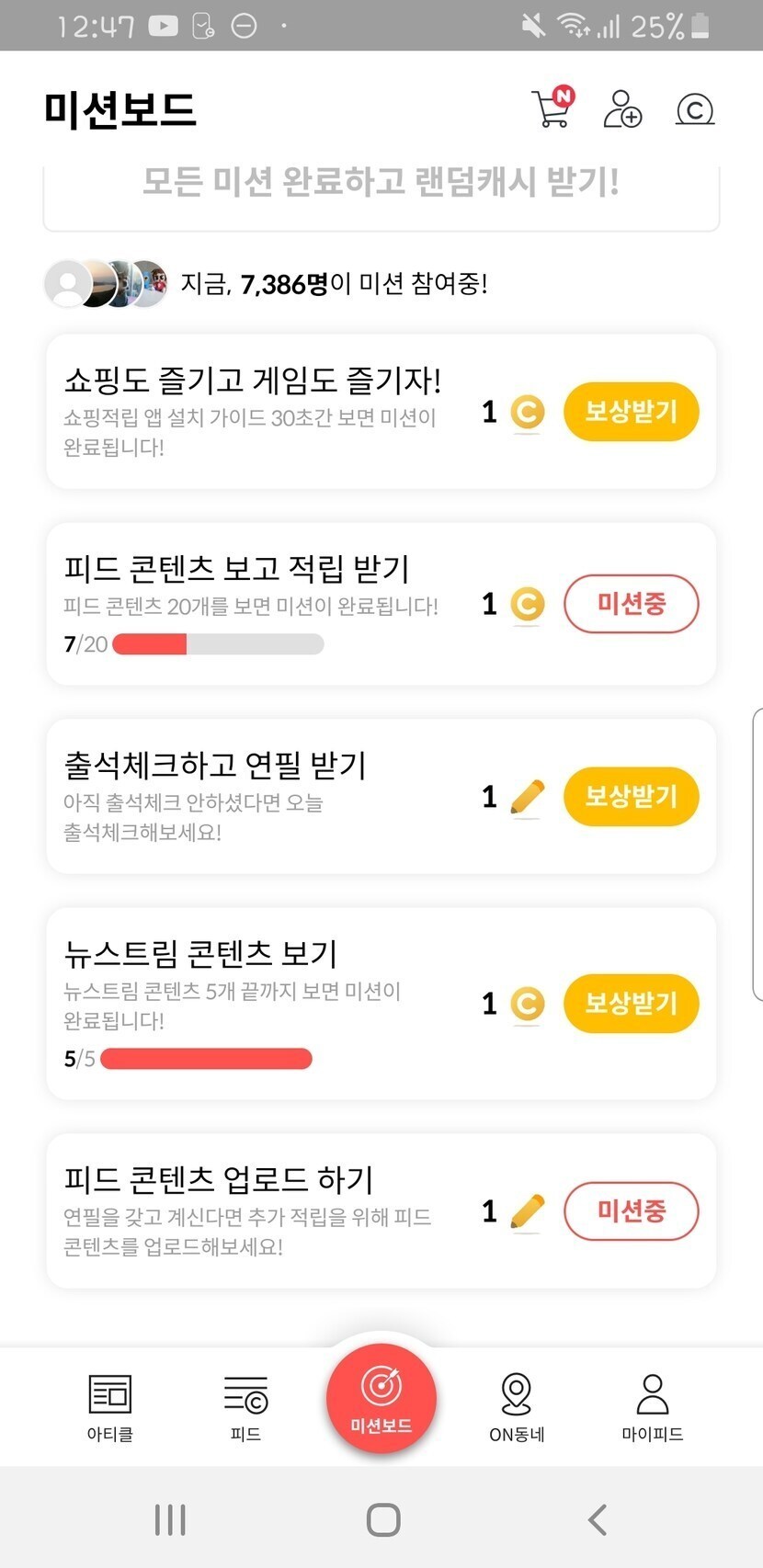Open the 아티클 tab
The width and height of the screenshot is (763, 1568).
click(x=110, y=1406)
